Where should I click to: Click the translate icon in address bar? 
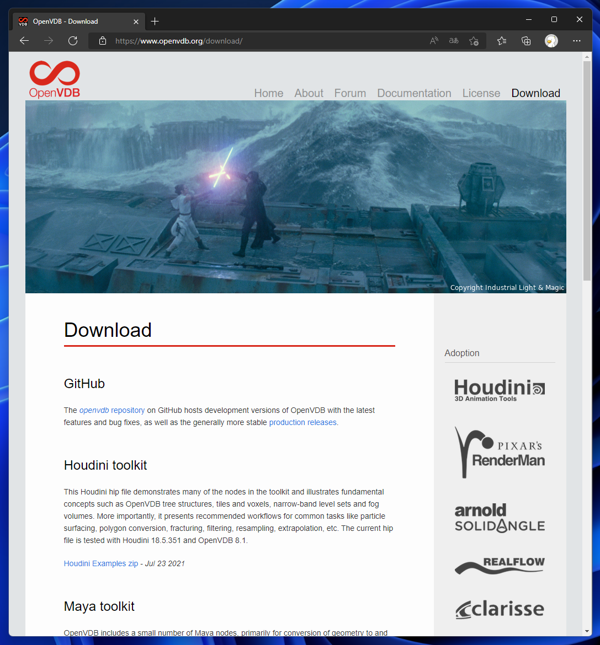454,41
